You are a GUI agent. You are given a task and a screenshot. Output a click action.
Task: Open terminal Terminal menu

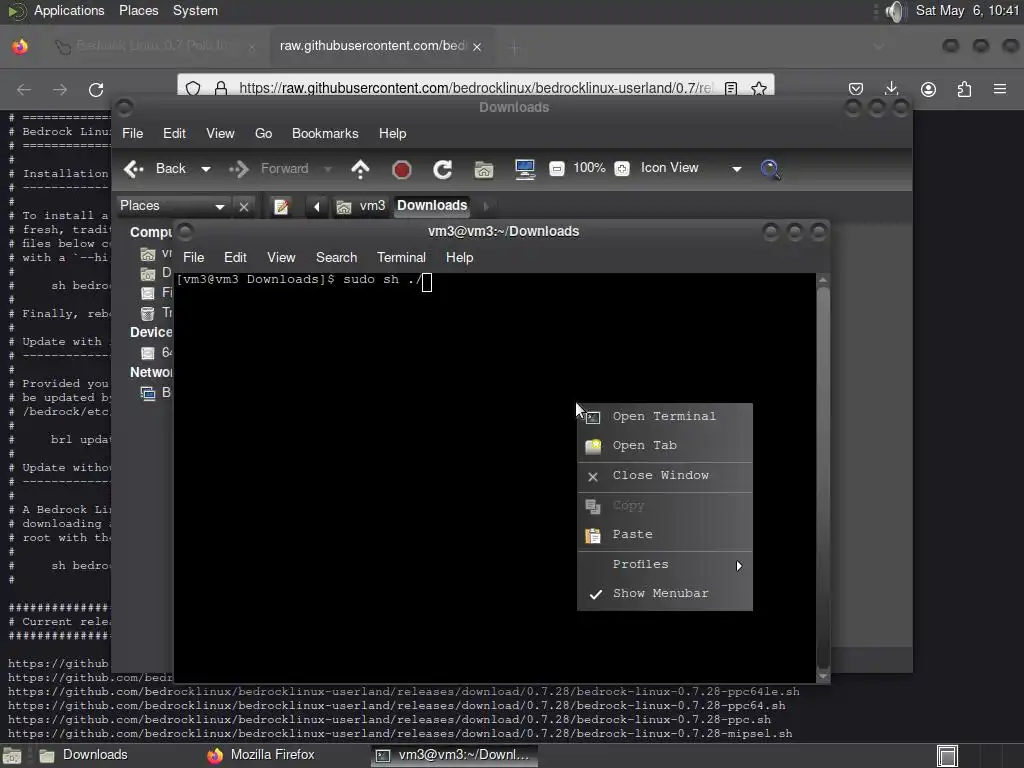point(401,258)
